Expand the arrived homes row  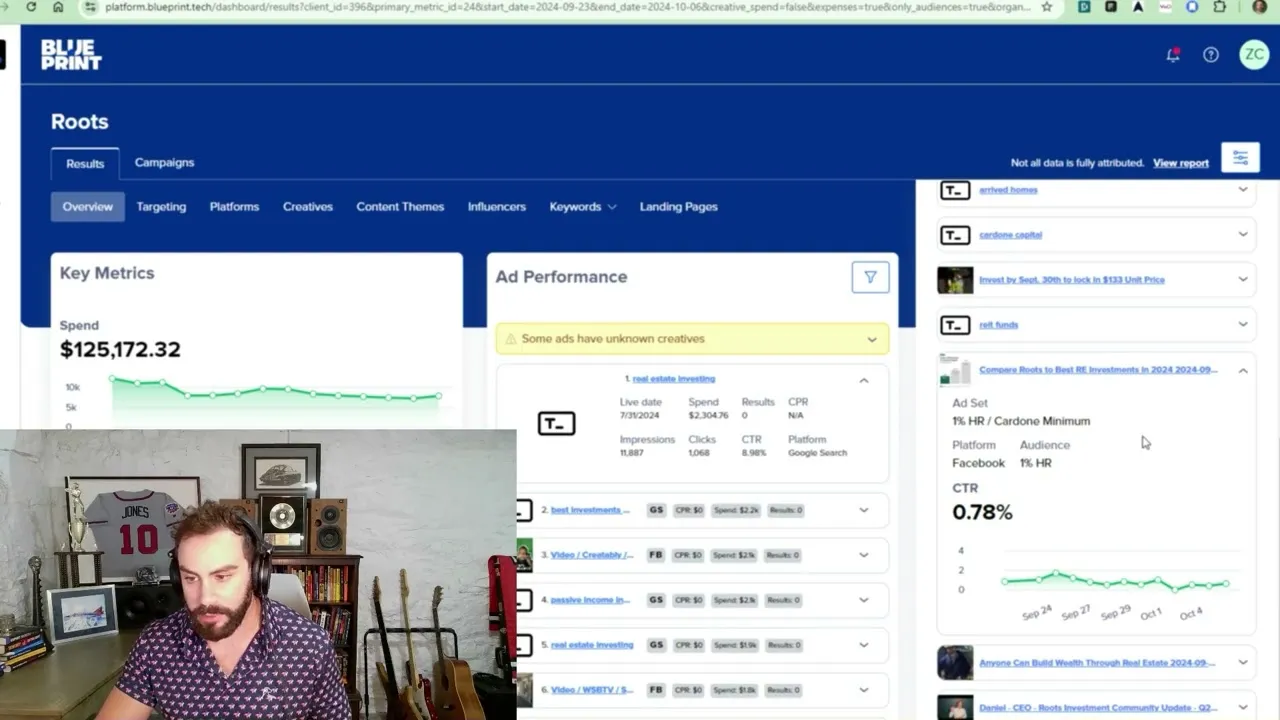pyautogui.click(x=1243, y=190)
